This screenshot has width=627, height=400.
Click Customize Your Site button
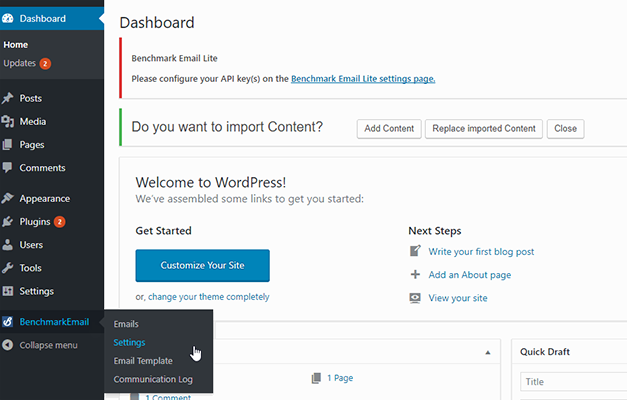[202, 265]
